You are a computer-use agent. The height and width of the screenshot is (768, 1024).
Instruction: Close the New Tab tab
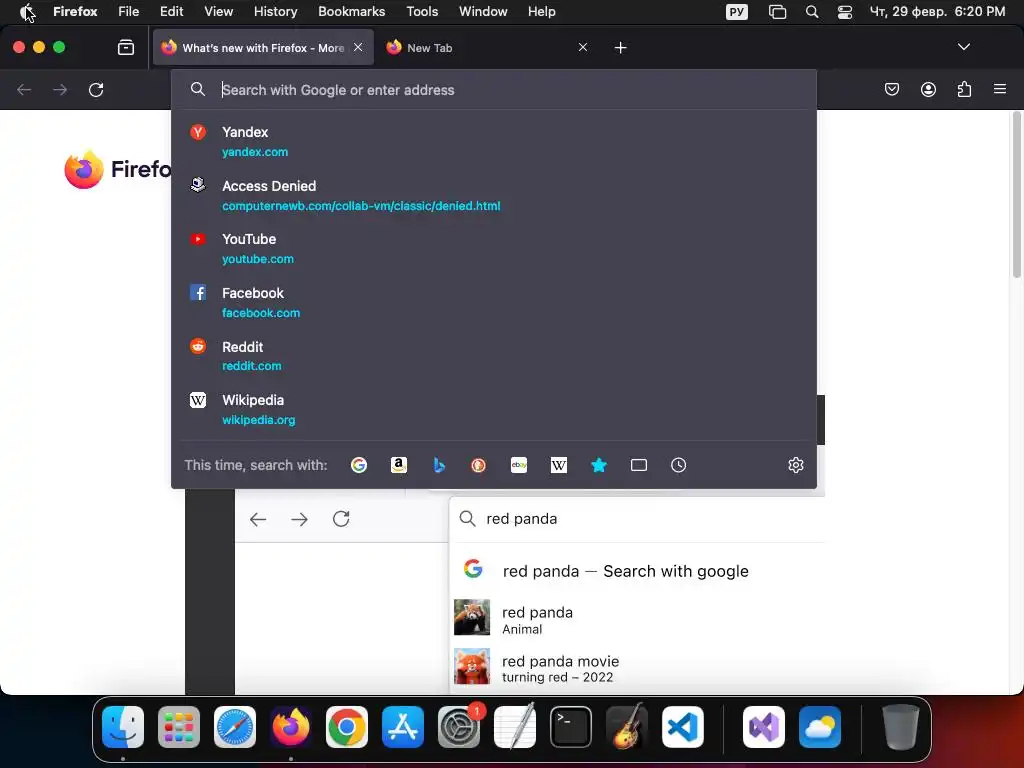tap(583, 47)
